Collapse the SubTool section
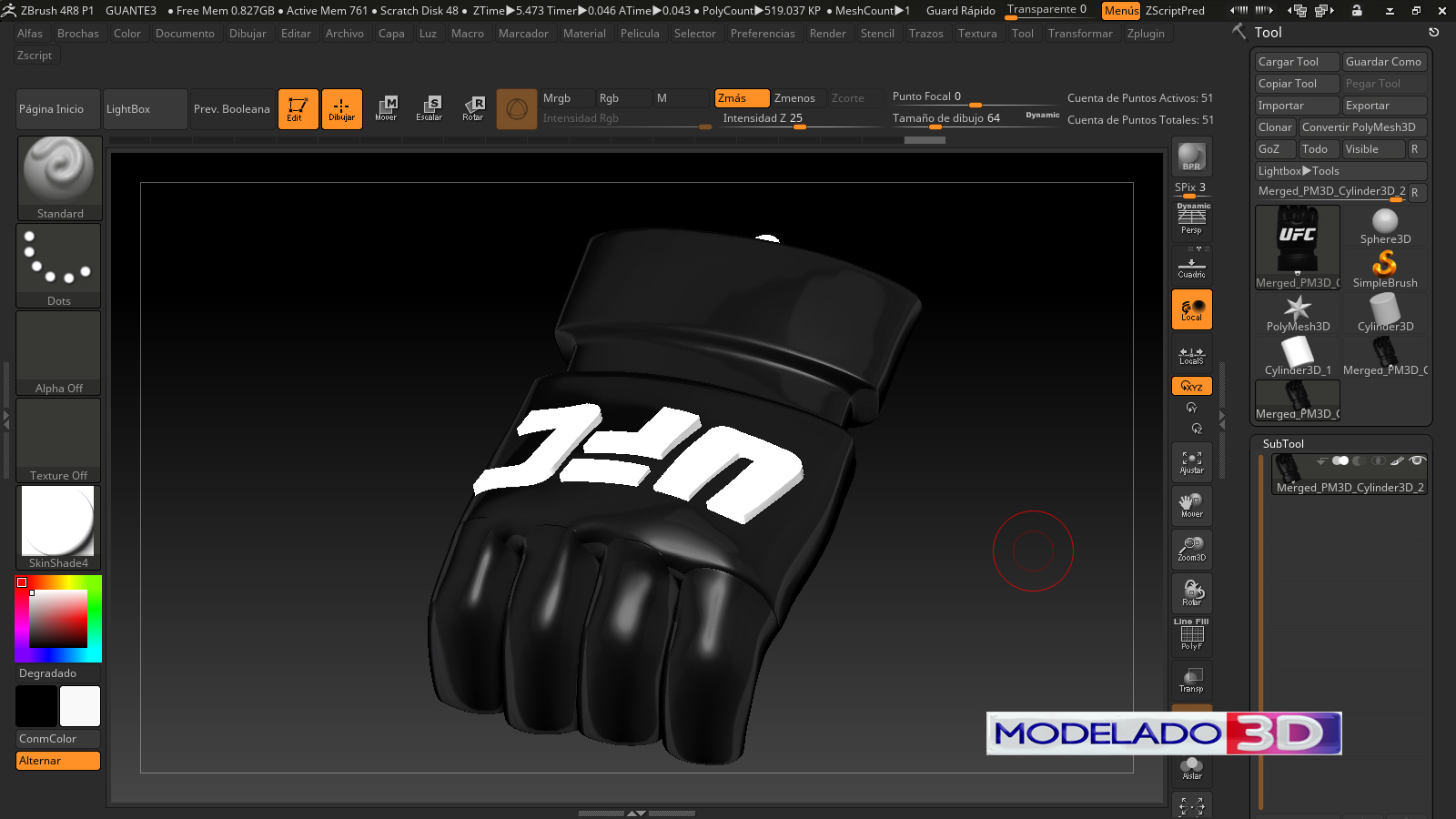Image resolution: width=1456 pixels, height=819 pixels. click(x=1283, y=444)
